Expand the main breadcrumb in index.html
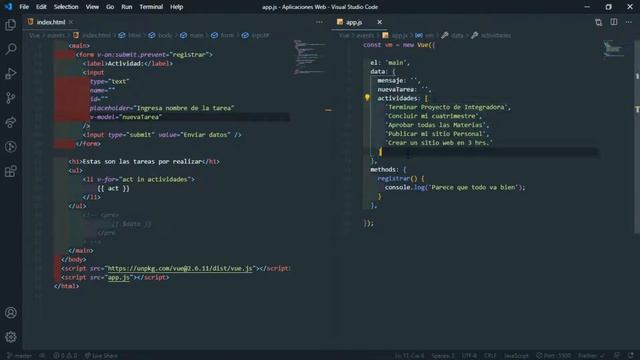The height and width of the screenshot is (360, 640). tap(192, 36)
